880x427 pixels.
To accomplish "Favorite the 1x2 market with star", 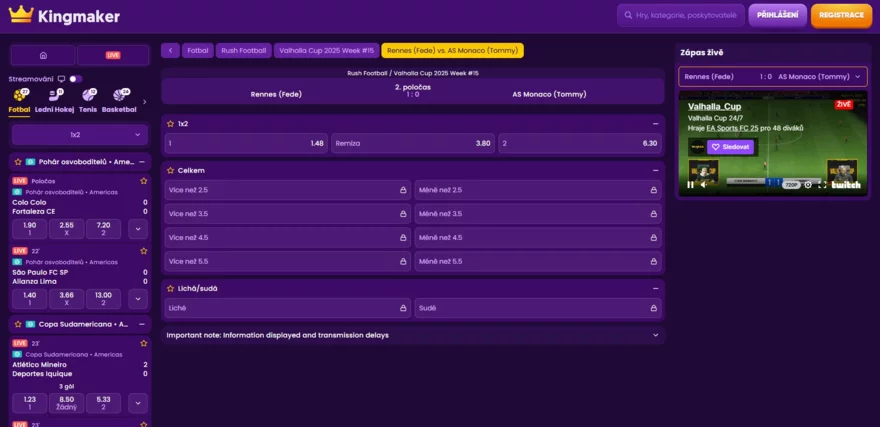I will [x=171, y=123].
